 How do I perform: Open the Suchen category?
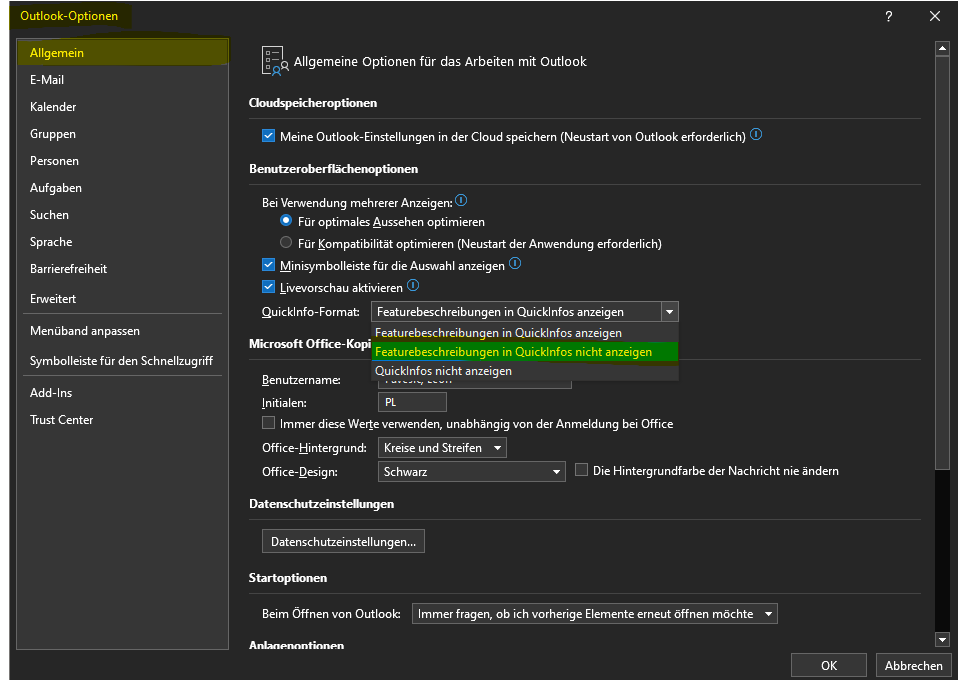(x=123, y=214)
